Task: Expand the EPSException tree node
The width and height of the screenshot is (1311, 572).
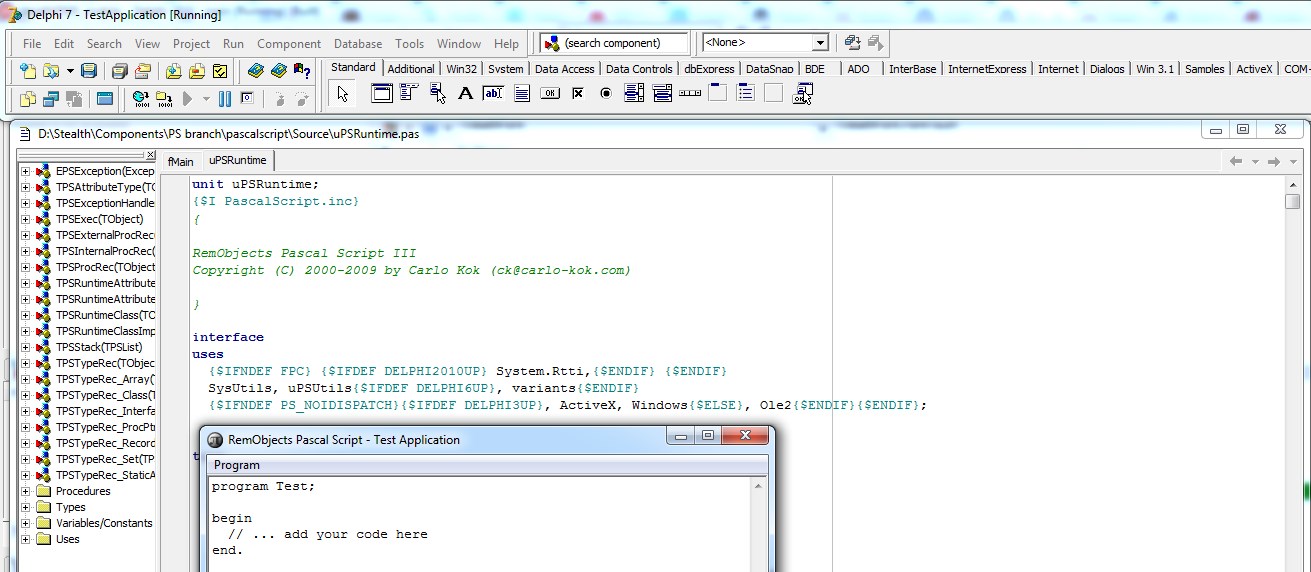Action: coord(26,171)
